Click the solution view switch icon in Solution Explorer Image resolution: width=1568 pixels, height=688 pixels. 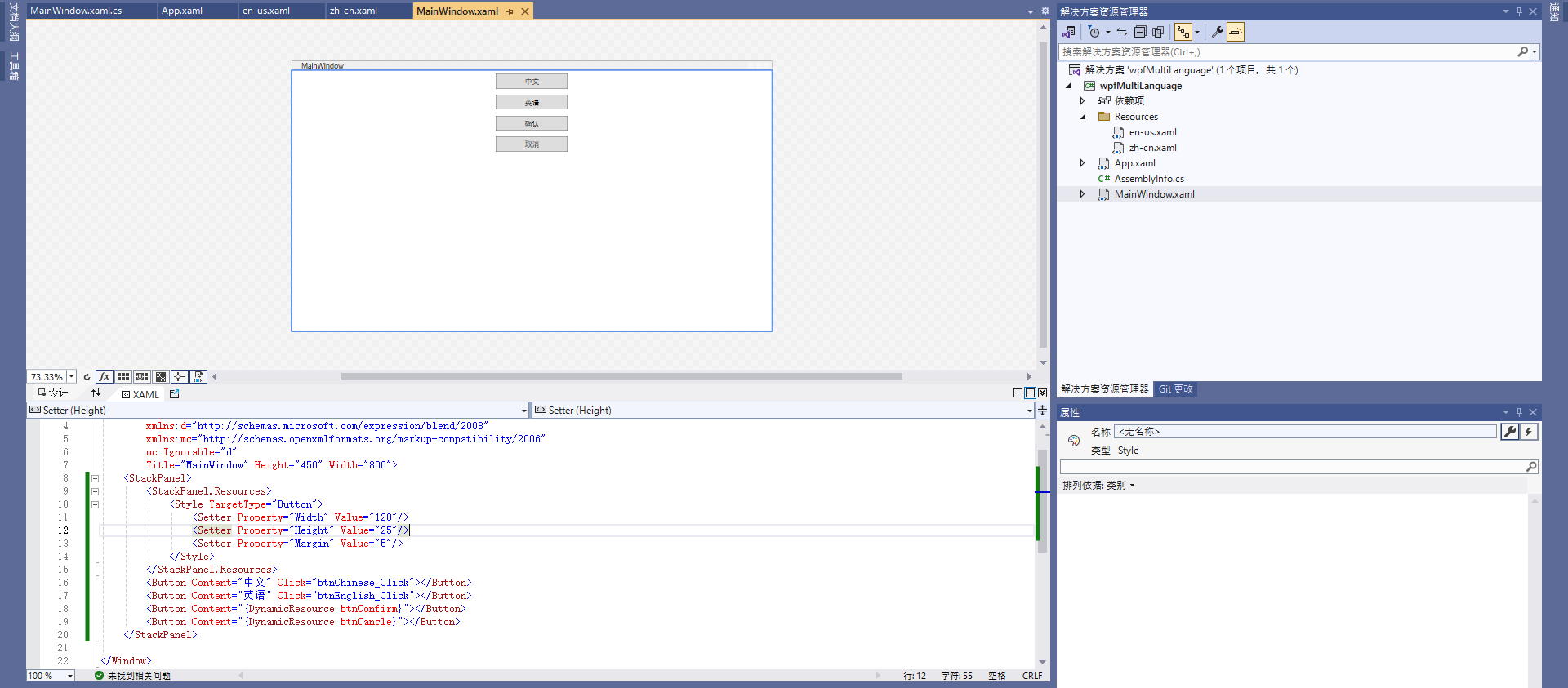[1069, 32]
